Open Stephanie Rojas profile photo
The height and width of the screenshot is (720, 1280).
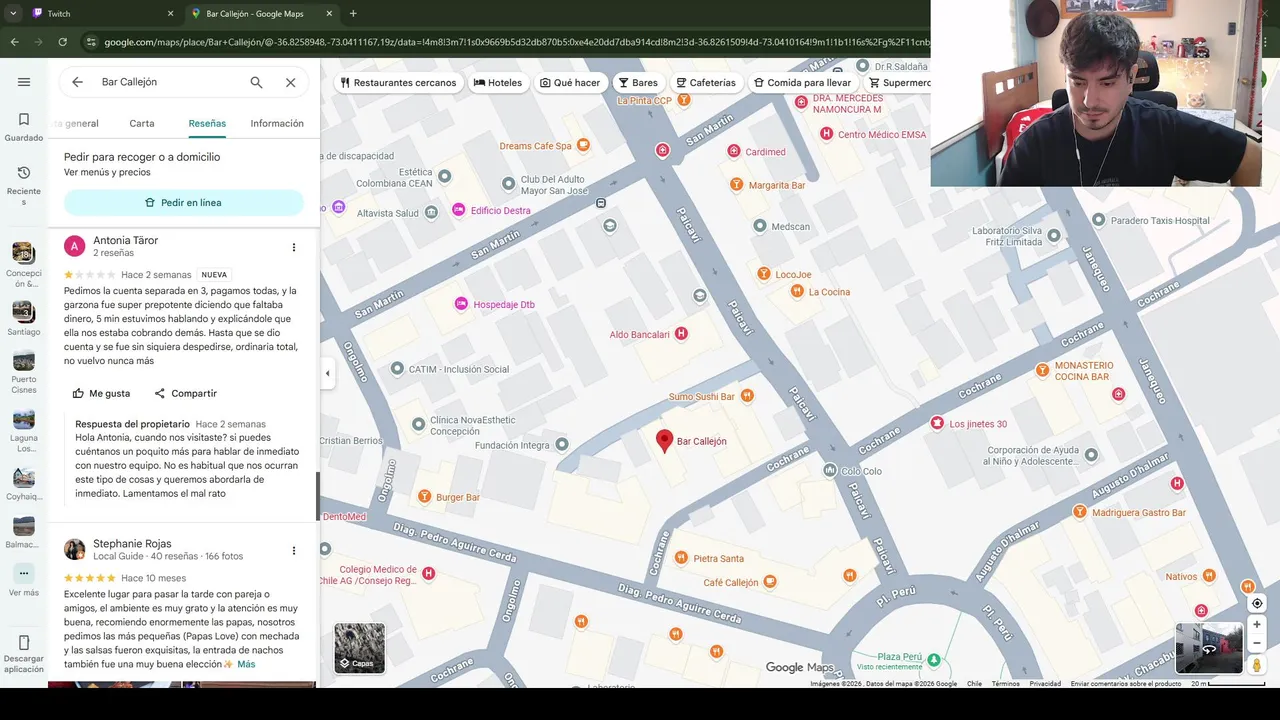[74, 549]
